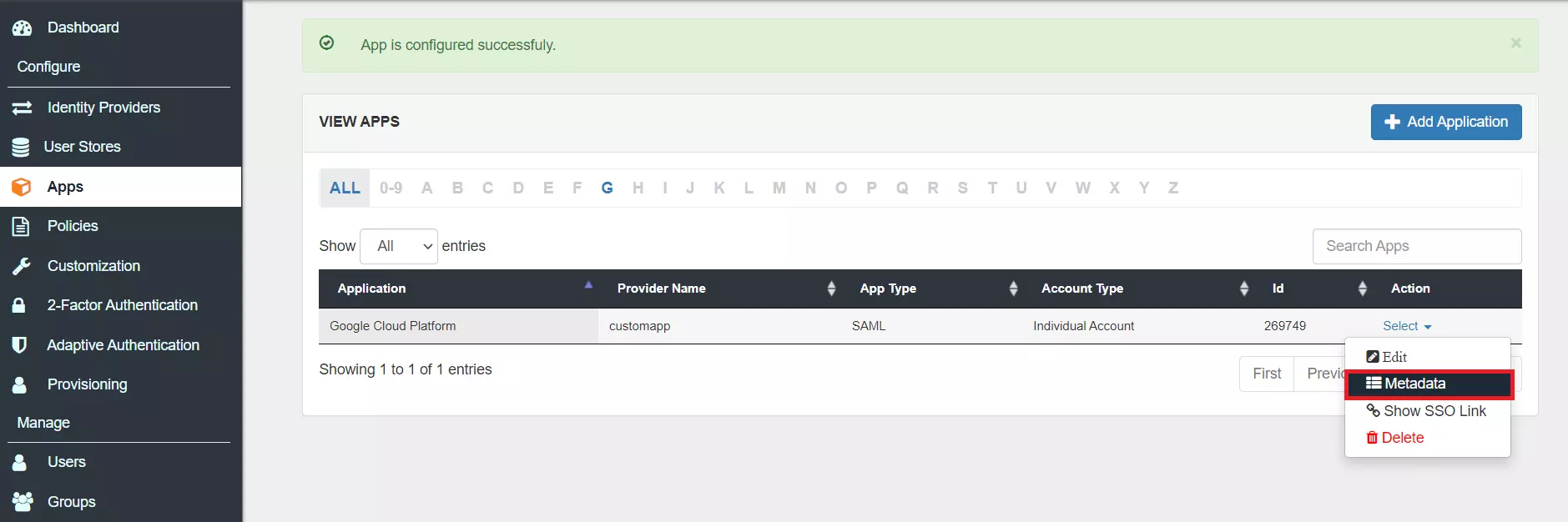Go to First pagination page
Viewport: 1568px width, 522px height.
pyautogui.click(x=1267, y=374)
